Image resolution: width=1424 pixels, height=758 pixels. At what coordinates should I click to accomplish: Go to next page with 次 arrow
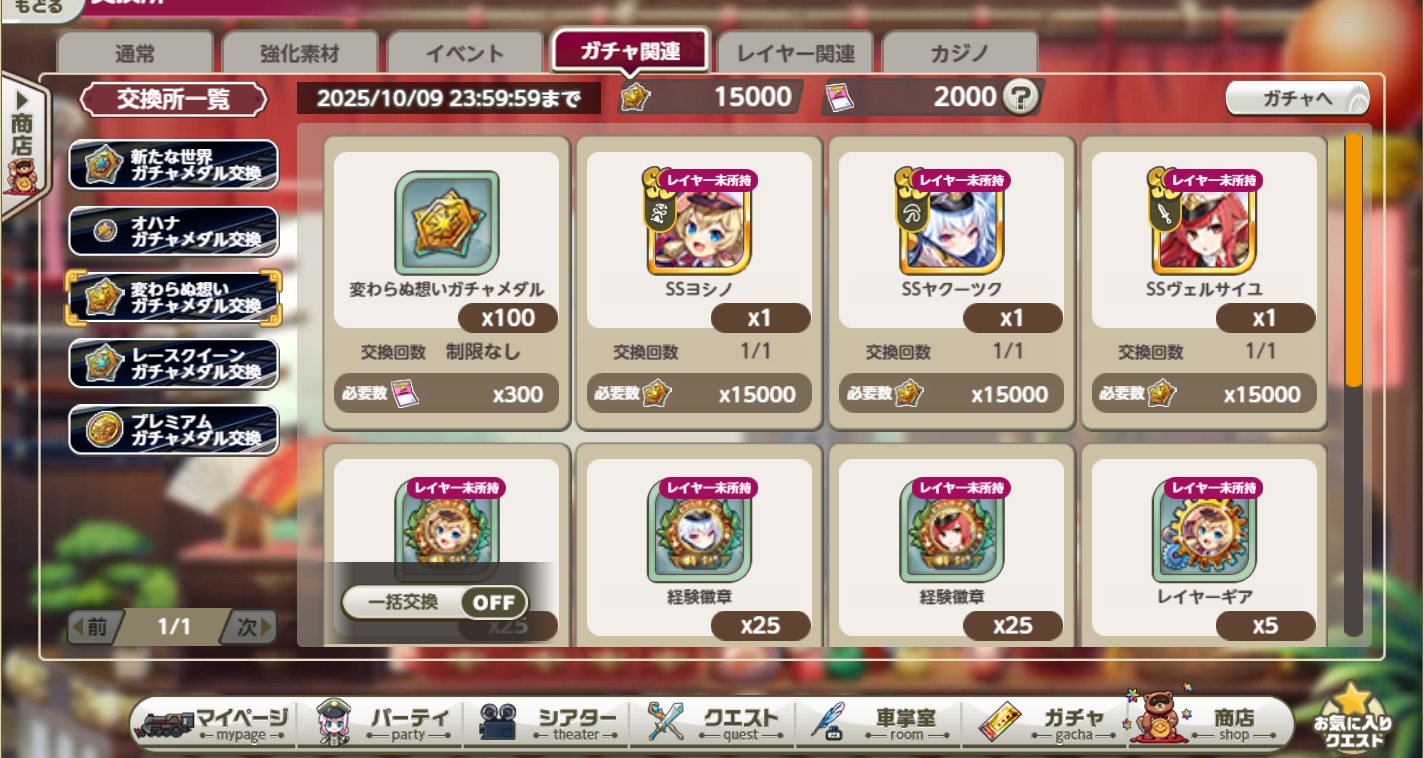tap(247, 627)
